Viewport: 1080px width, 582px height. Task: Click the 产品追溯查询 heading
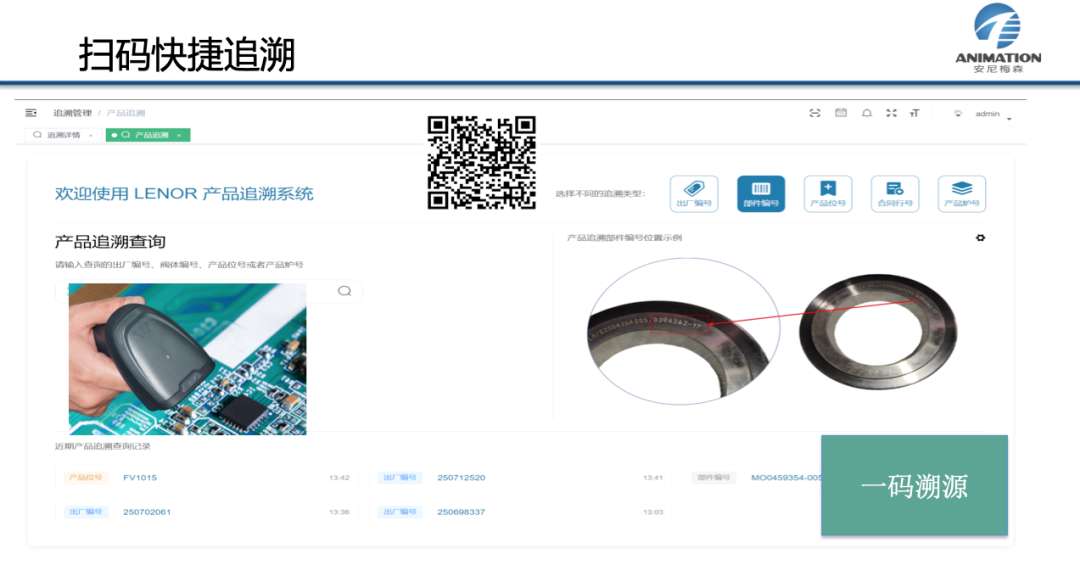coord(110,242)
